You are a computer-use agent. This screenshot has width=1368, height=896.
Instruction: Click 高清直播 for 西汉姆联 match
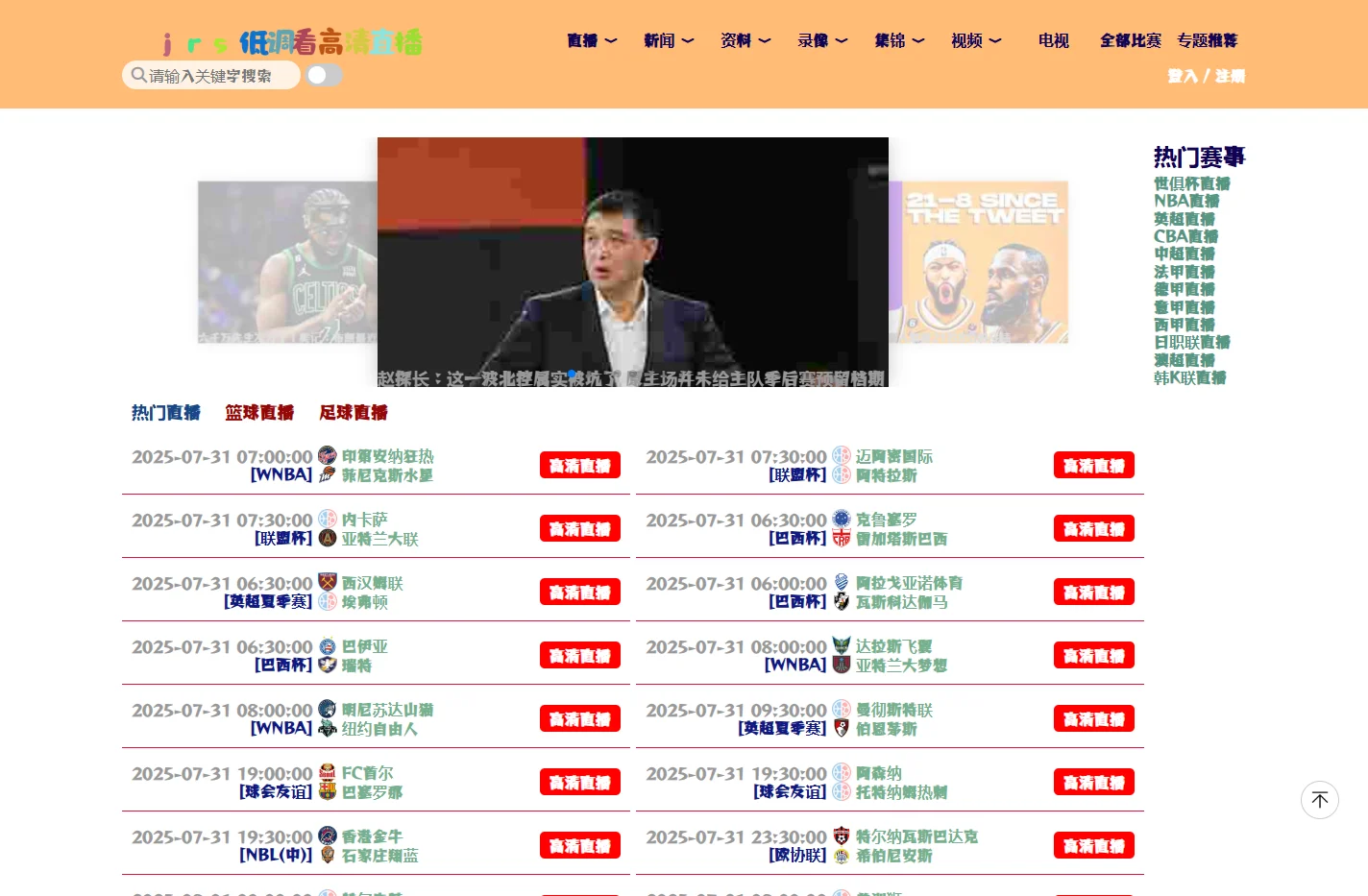pos(580,592)
